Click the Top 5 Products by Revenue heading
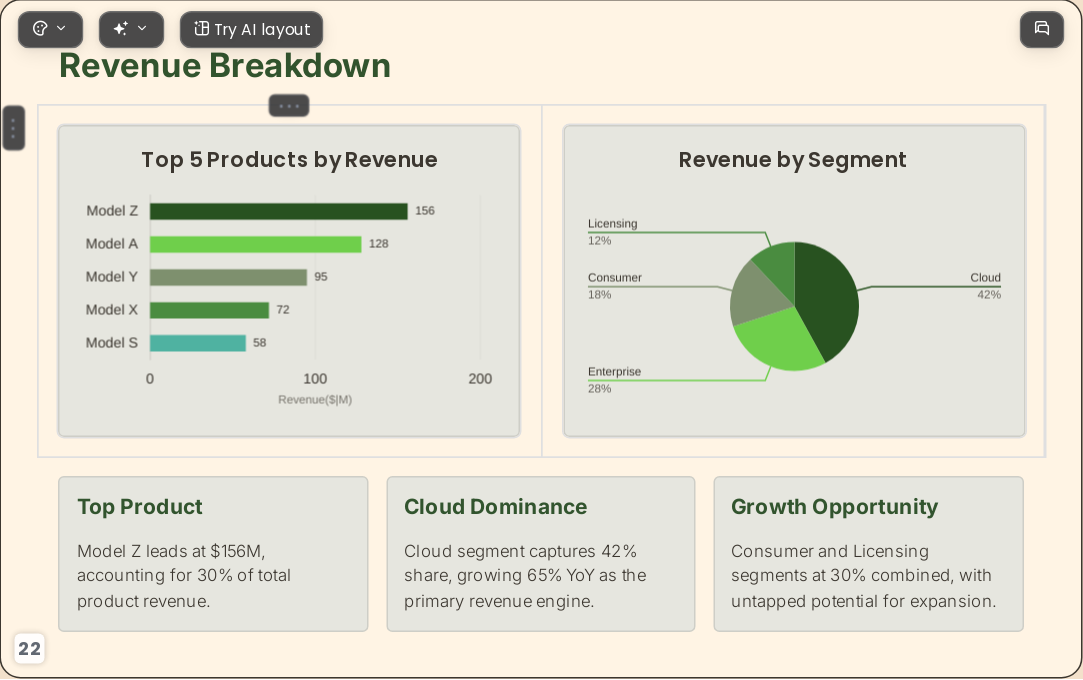The image size is (1083, 680). 289,159
